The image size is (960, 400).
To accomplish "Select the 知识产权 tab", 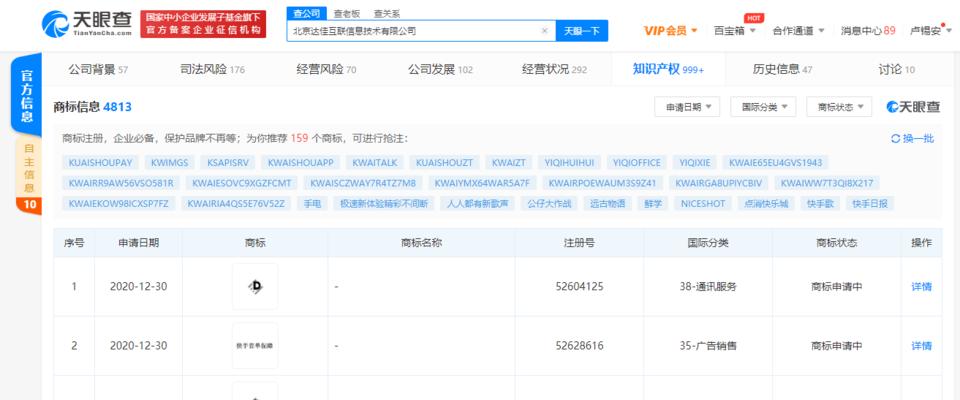I will (668, 69).
